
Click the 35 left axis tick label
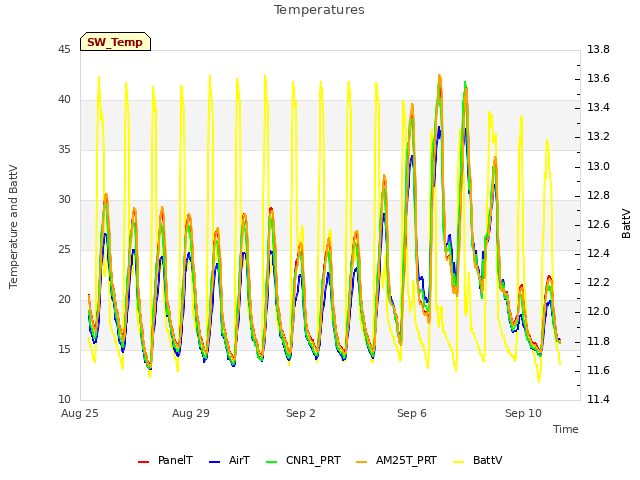coord(64,150)
